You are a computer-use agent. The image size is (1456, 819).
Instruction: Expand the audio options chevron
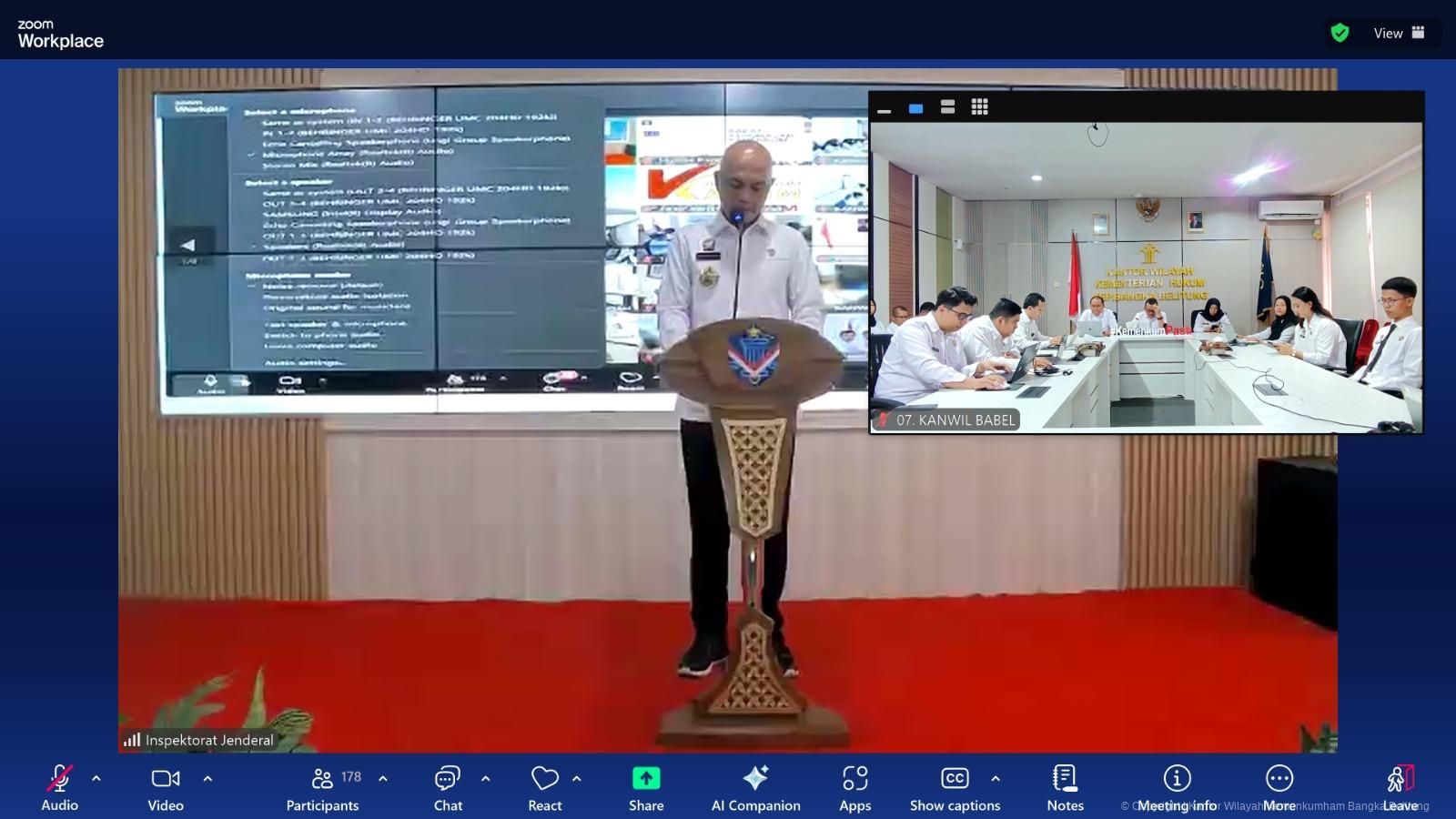96,779
